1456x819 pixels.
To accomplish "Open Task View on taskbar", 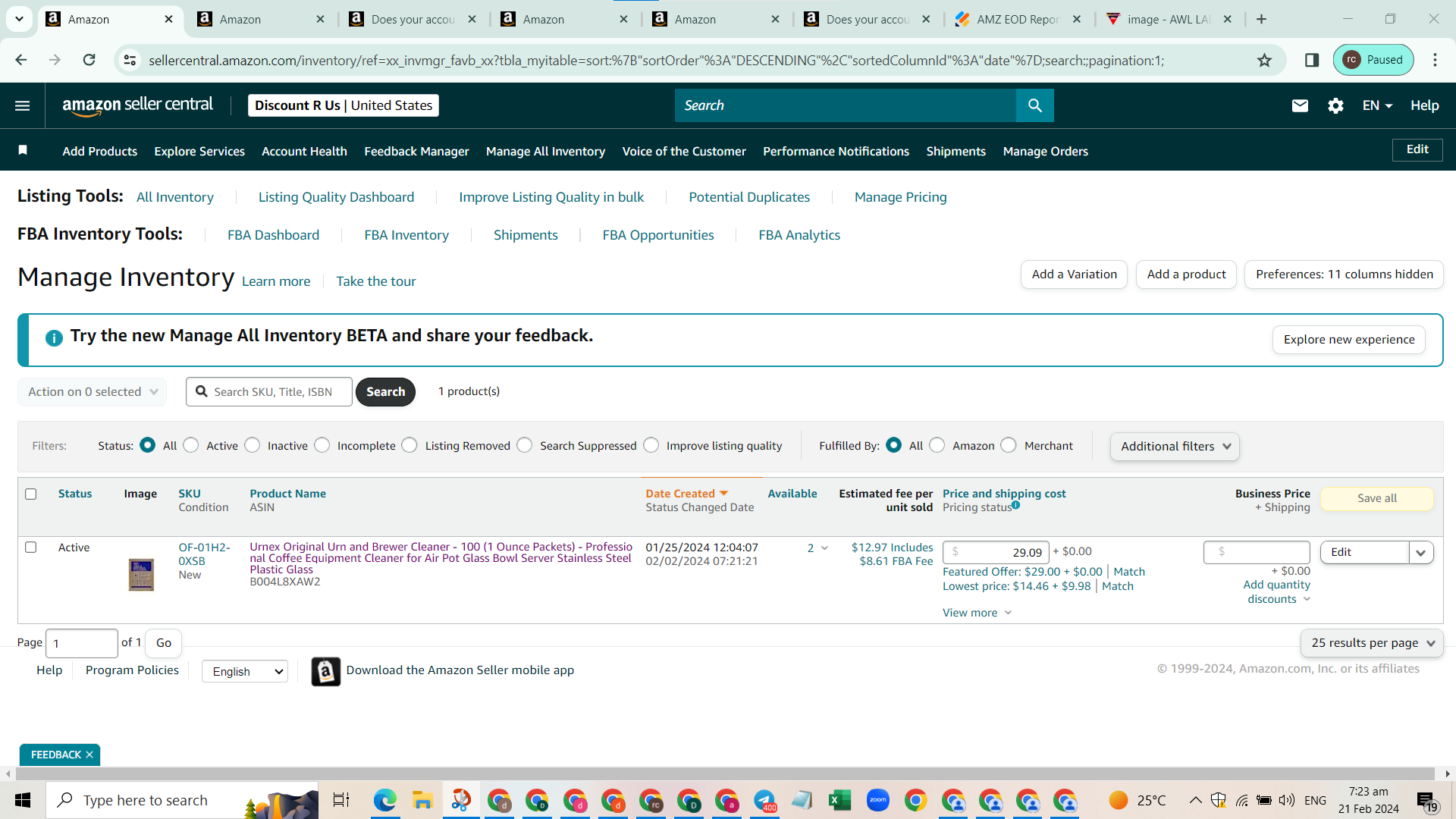I will [341, 800].
